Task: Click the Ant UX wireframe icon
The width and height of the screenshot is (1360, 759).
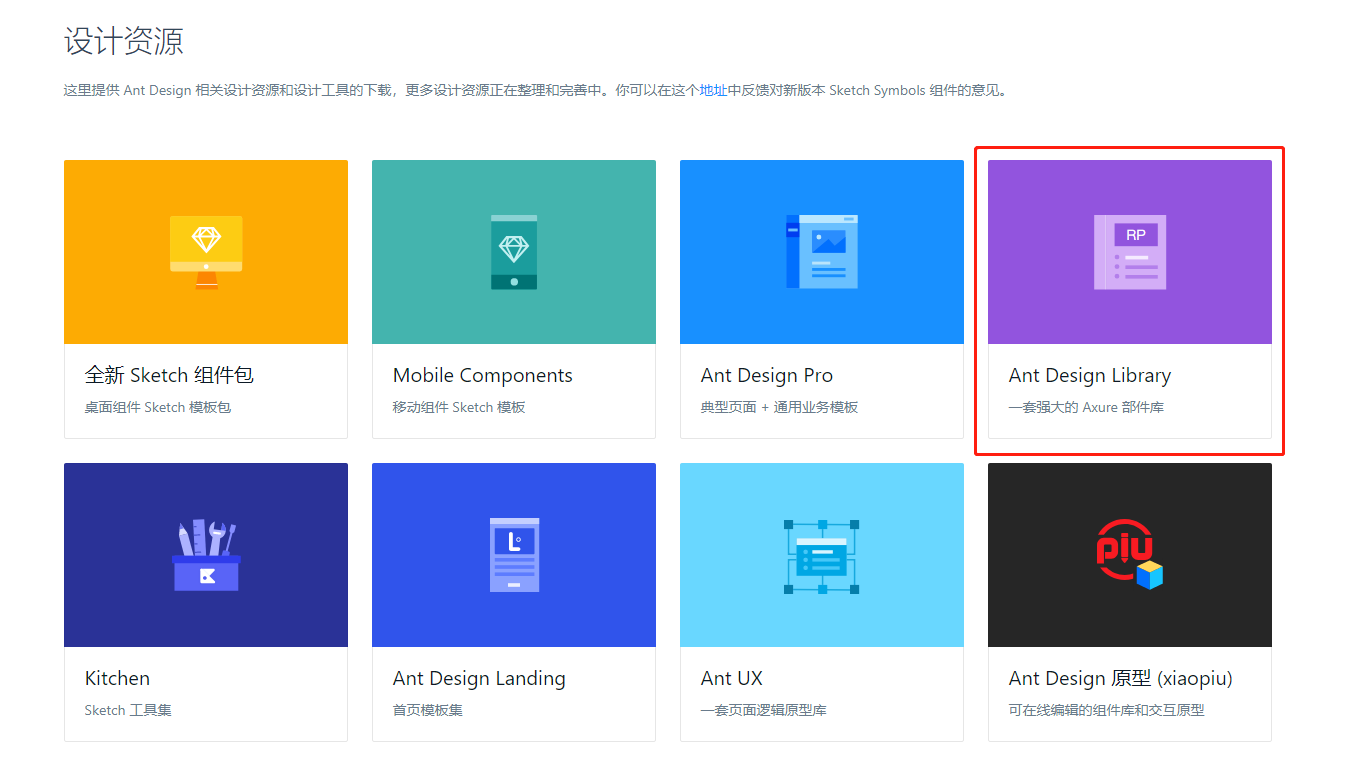Action: (x=822, y=555)
